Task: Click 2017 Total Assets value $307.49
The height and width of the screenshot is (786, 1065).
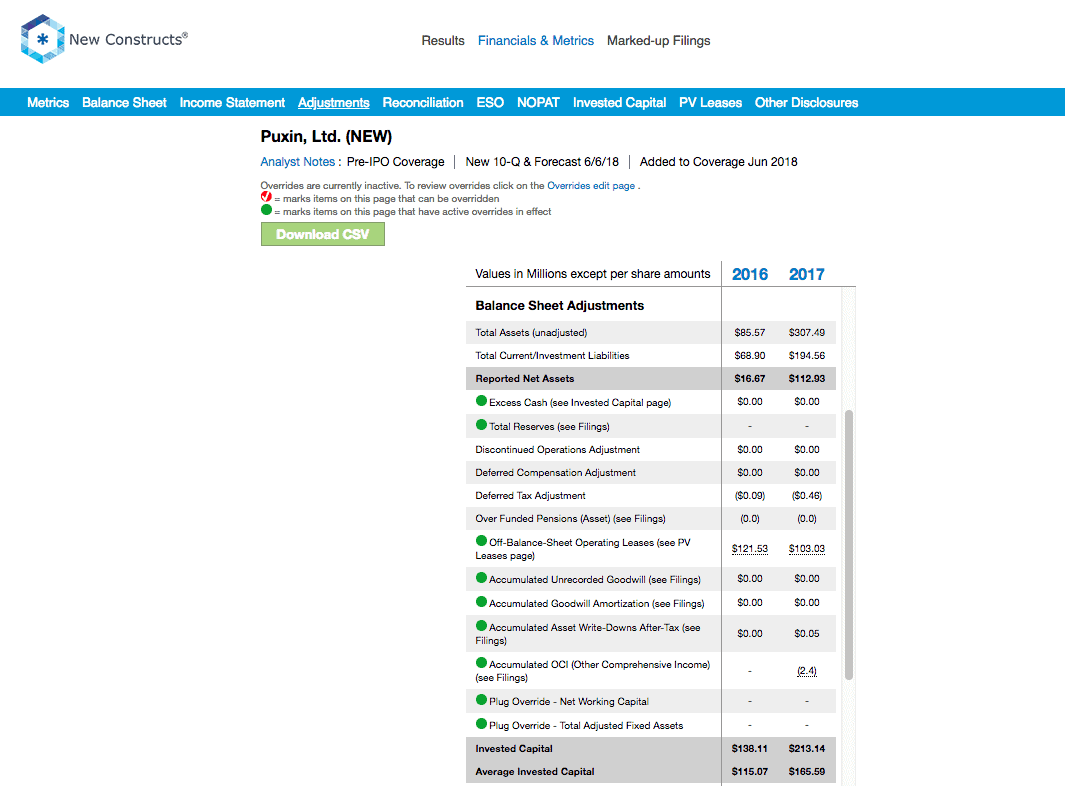Action: 807,333
